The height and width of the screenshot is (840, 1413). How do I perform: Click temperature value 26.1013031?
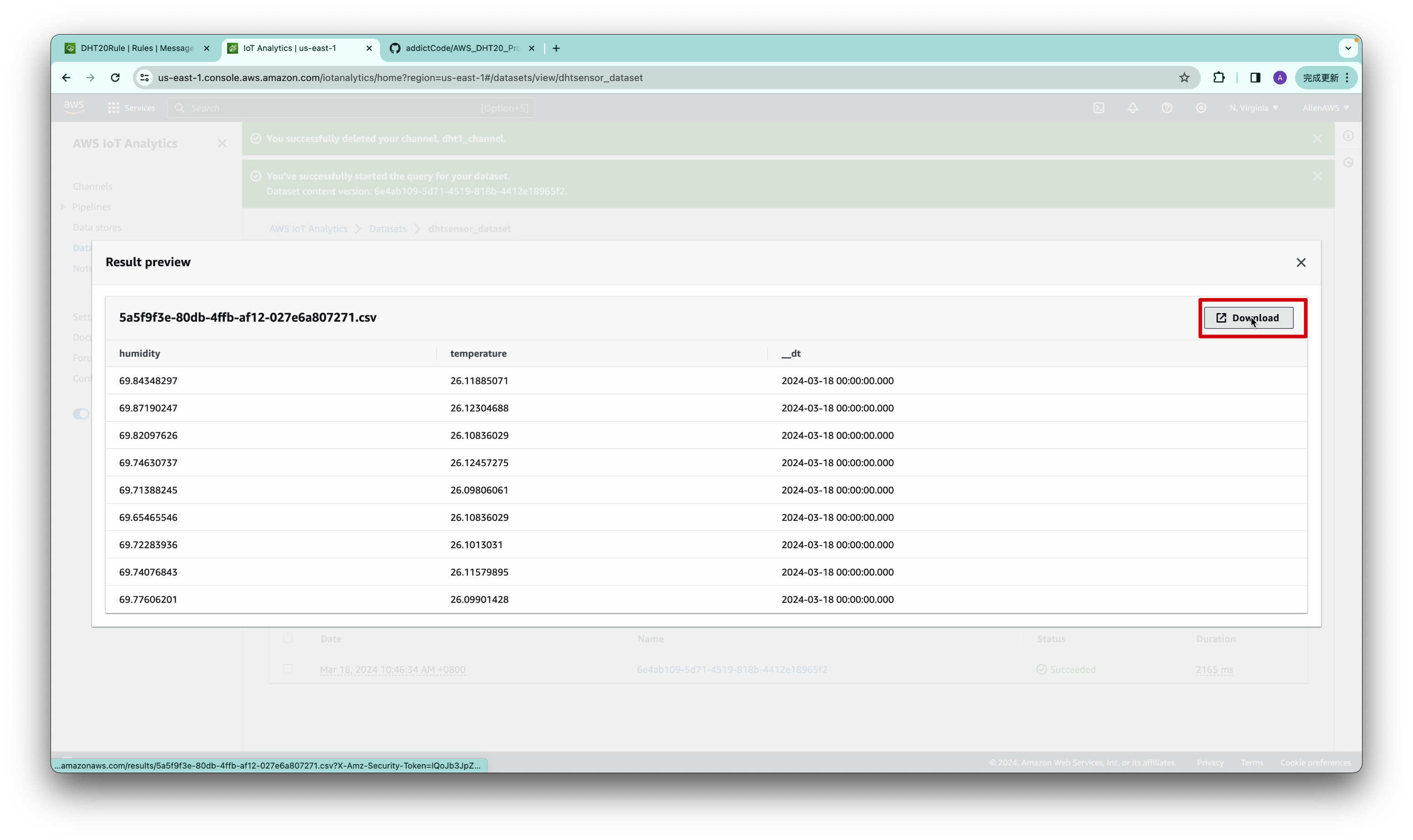[476, 545]
